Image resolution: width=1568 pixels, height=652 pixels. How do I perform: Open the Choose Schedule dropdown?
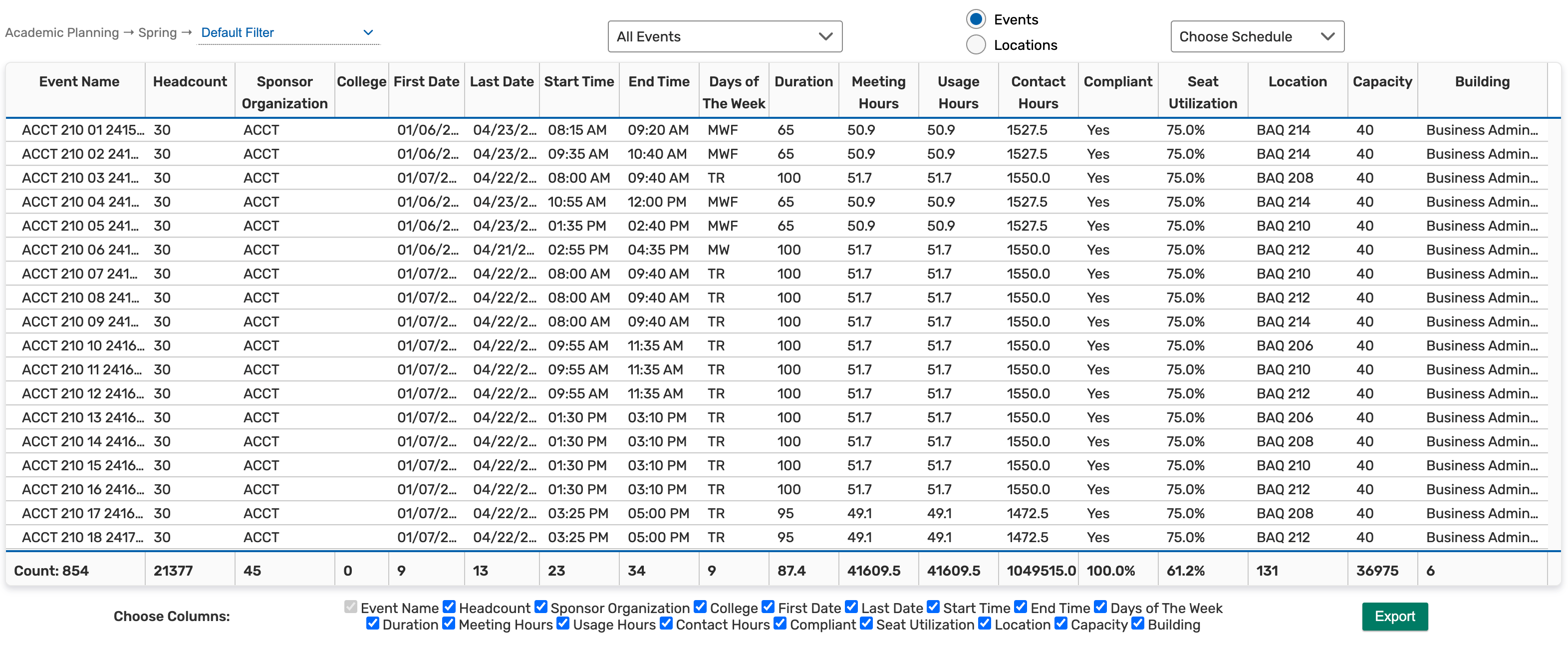(x=1257, y=36)
